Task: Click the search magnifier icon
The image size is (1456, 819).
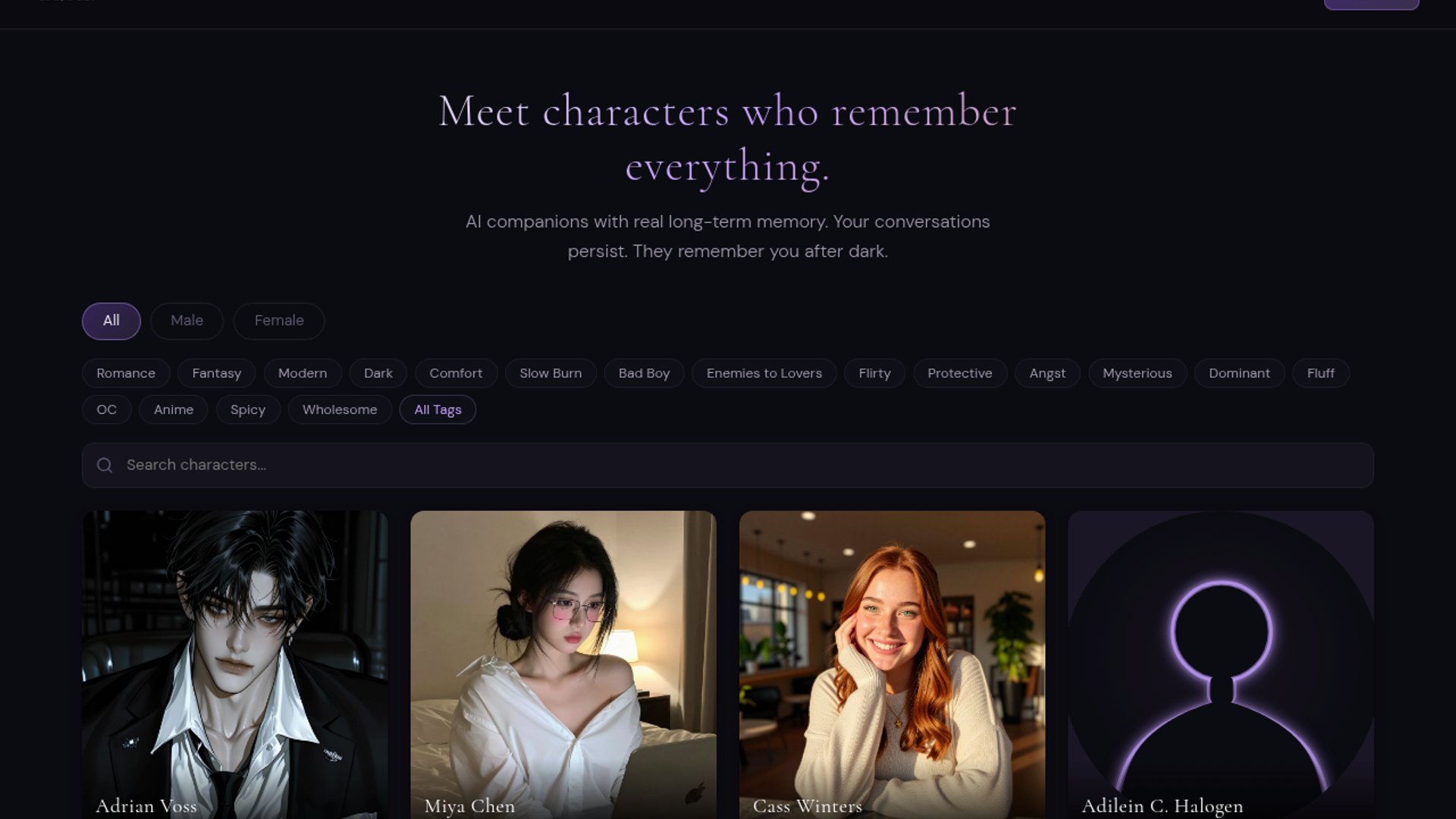Action: tap(105, 465)
